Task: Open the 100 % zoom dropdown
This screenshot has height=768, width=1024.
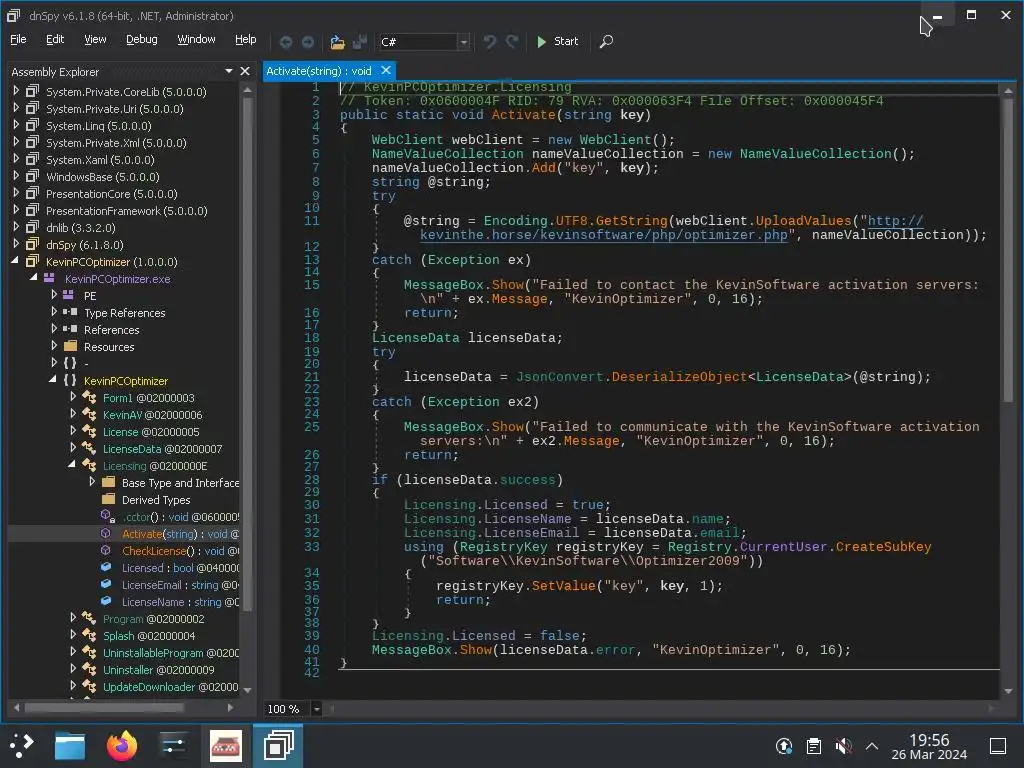Action: [316, 709]
